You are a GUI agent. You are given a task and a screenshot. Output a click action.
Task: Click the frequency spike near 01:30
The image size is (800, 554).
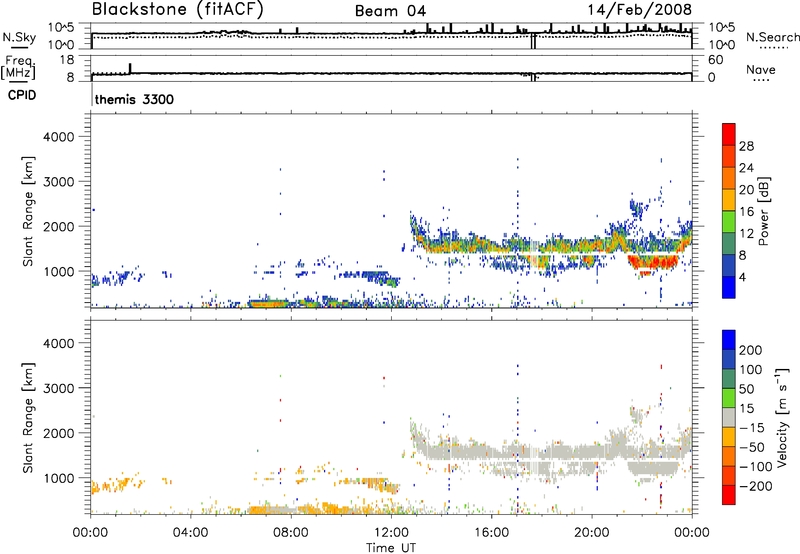coord(130,68)
